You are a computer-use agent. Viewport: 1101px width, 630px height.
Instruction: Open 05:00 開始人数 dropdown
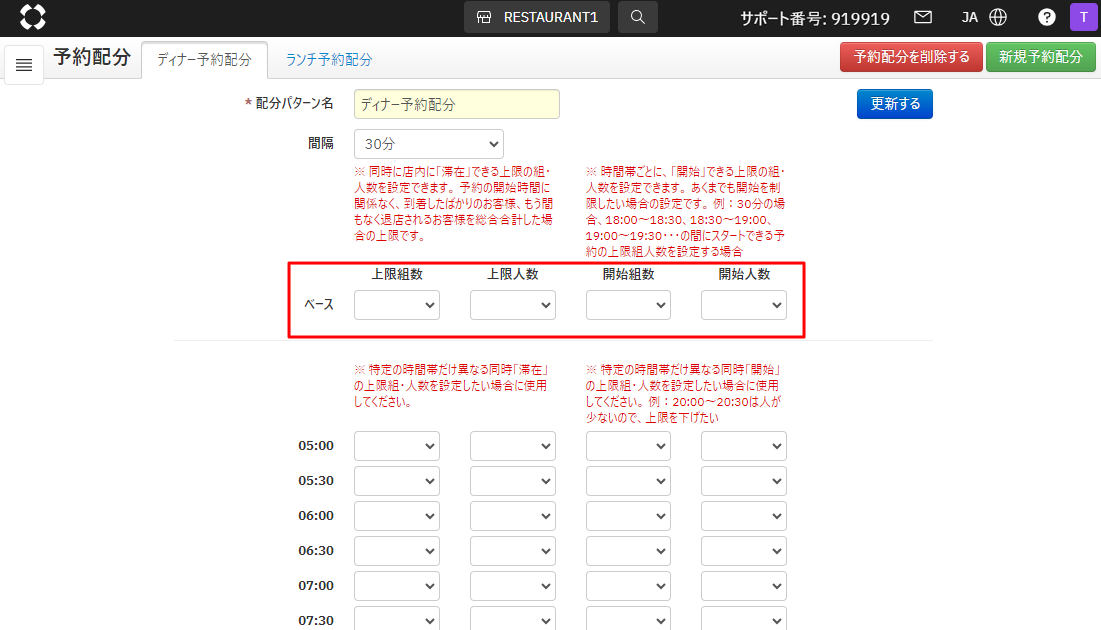pyautogui.click(x=744, y=446)
